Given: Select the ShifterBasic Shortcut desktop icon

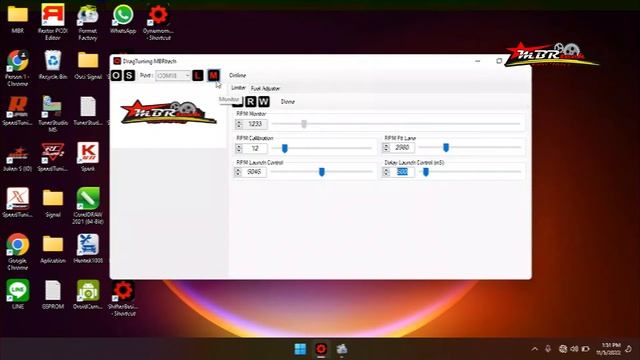Looking at the screenshot, I should pyautogui.click(x=123, y=298).
